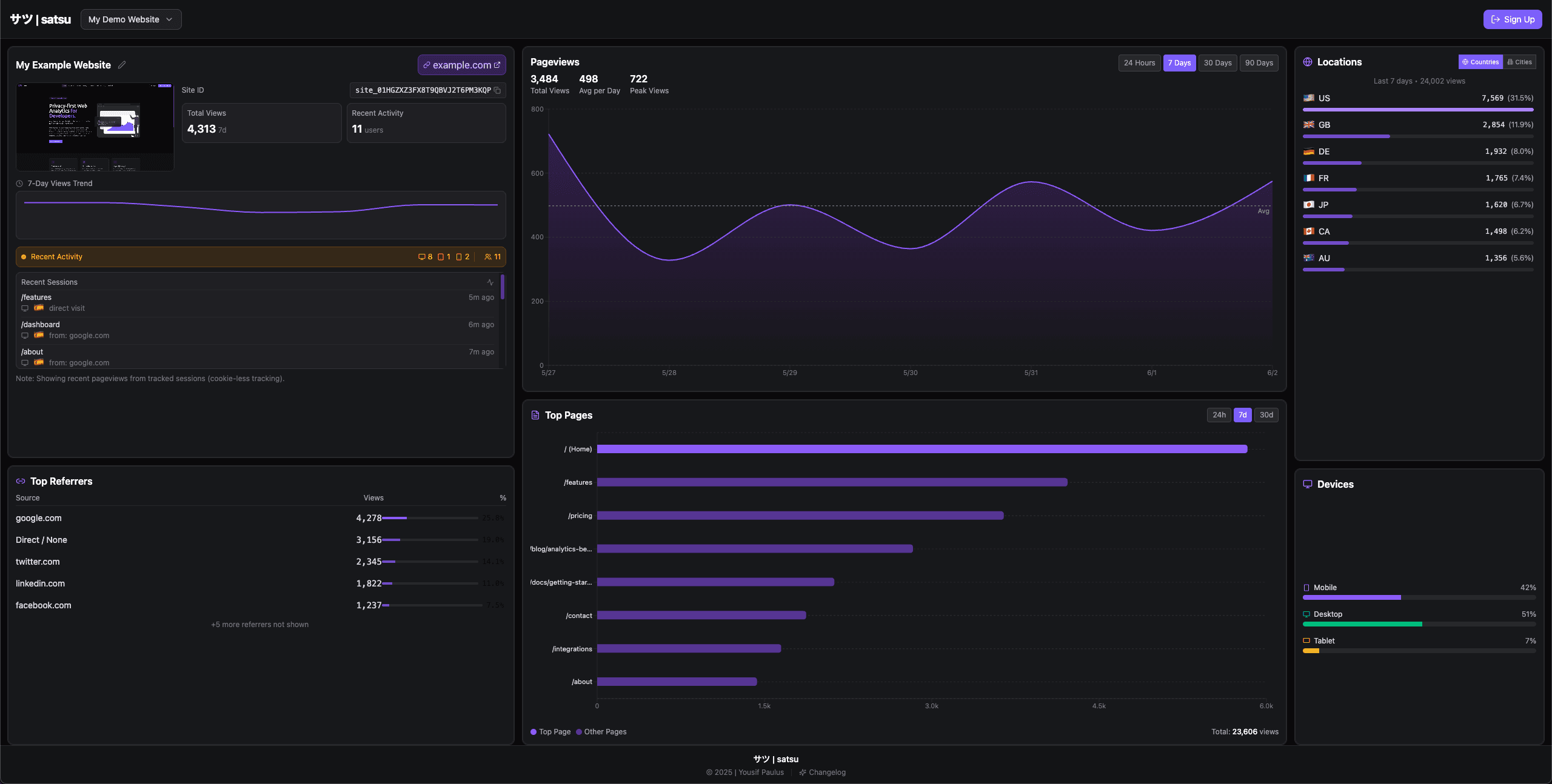This screenshot has width=1552, height=784.
Task: Click the flag icon in the /dashboard session row
Action: 39,335
